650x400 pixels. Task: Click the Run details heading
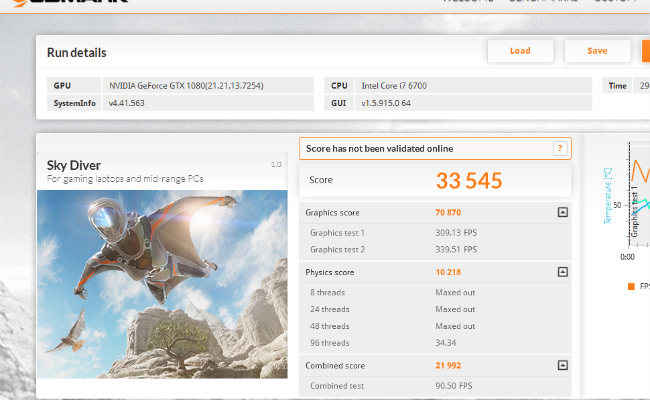(x=76, y=53)
